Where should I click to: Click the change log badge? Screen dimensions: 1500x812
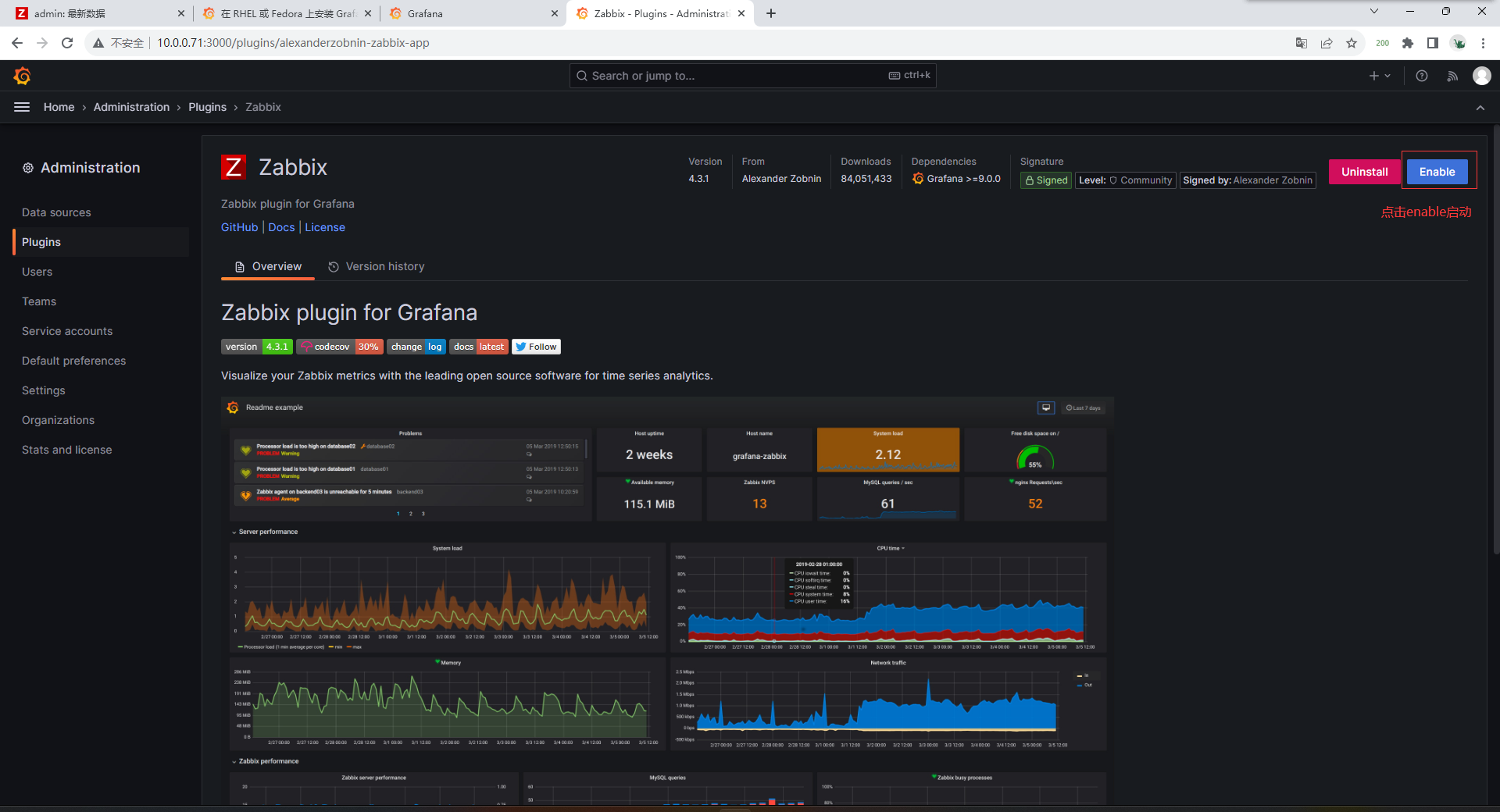point(416,347)
